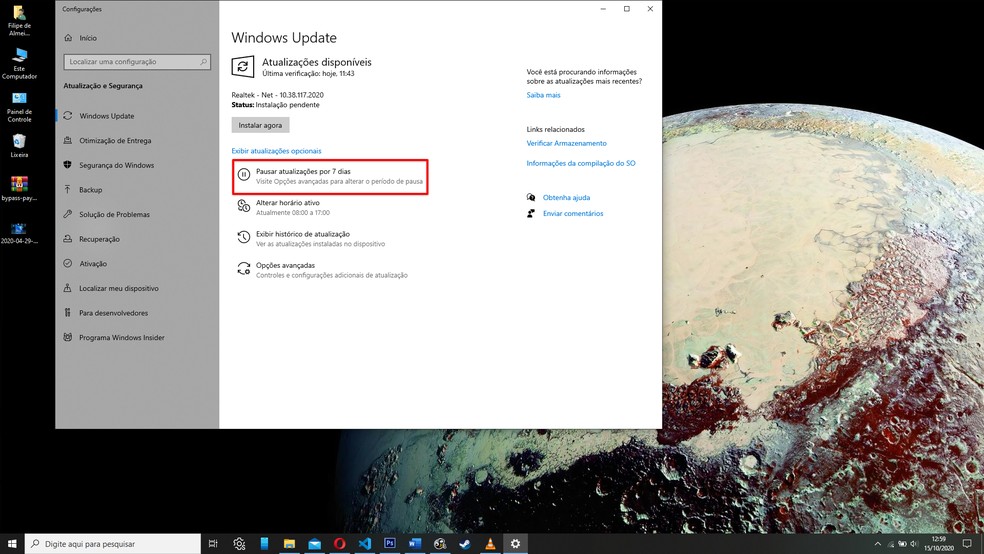Click the Windows Start button
Image resolution: width=984 pixels, height=554 pixels.
click(12, 543)
